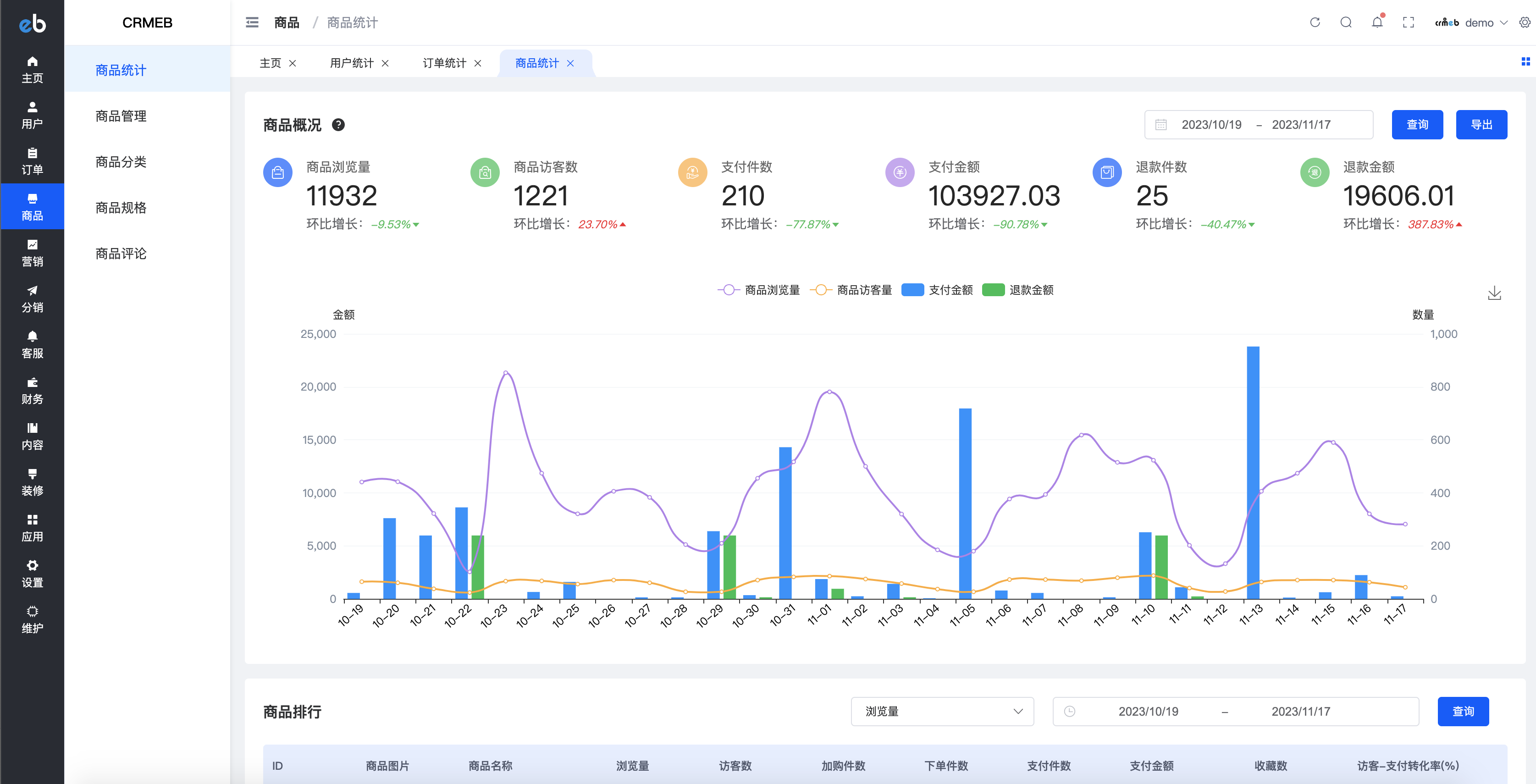1536x784 pixels.
Task: Click the 导出 export button
Action: pos(1481,125)
